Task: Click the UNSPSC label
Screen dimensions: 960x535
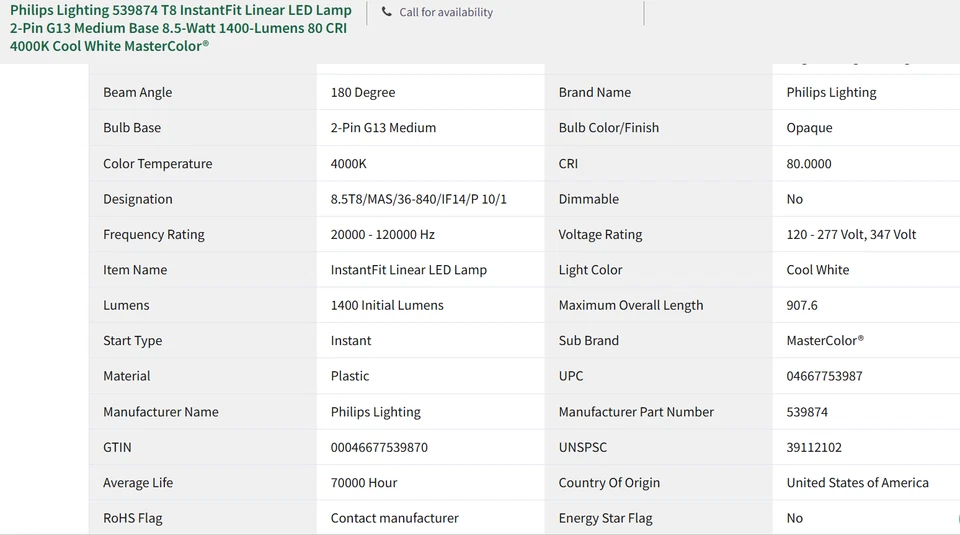Action: 582,447
